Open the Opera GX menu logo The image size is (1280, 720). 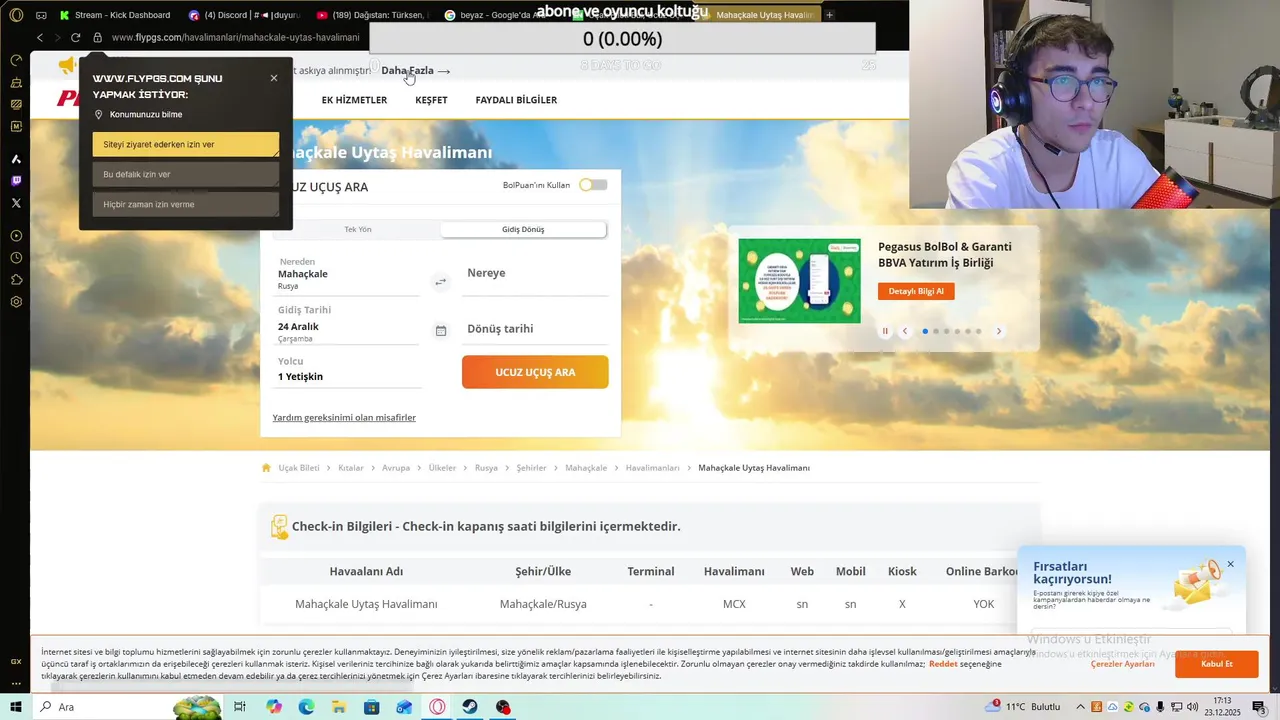click(x=16, y=15)
